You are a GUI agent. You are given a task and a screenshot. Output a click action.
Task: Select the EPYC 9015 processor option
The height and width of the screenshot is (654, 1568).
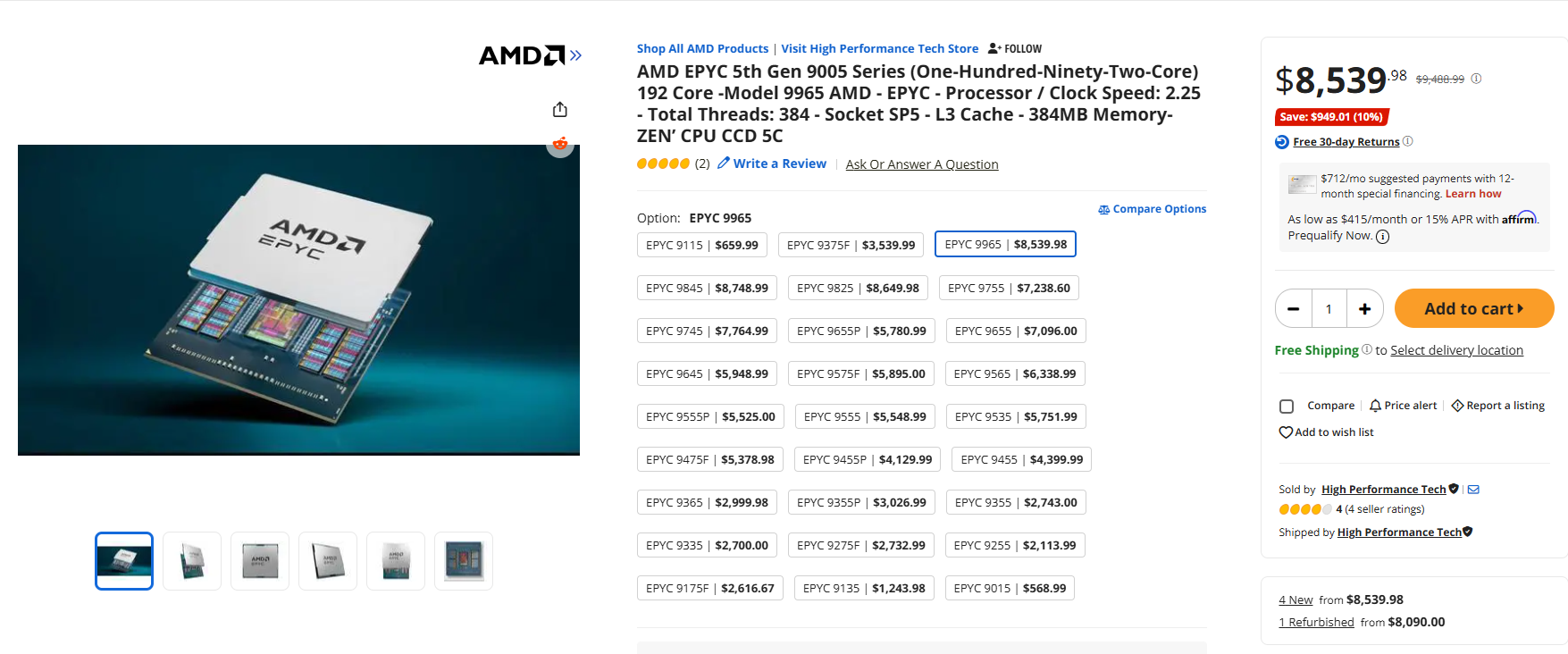1010,587
